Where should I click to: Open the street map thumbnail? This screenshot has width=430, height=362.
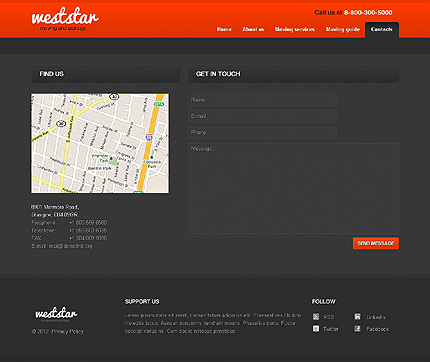tap(100, 143)
